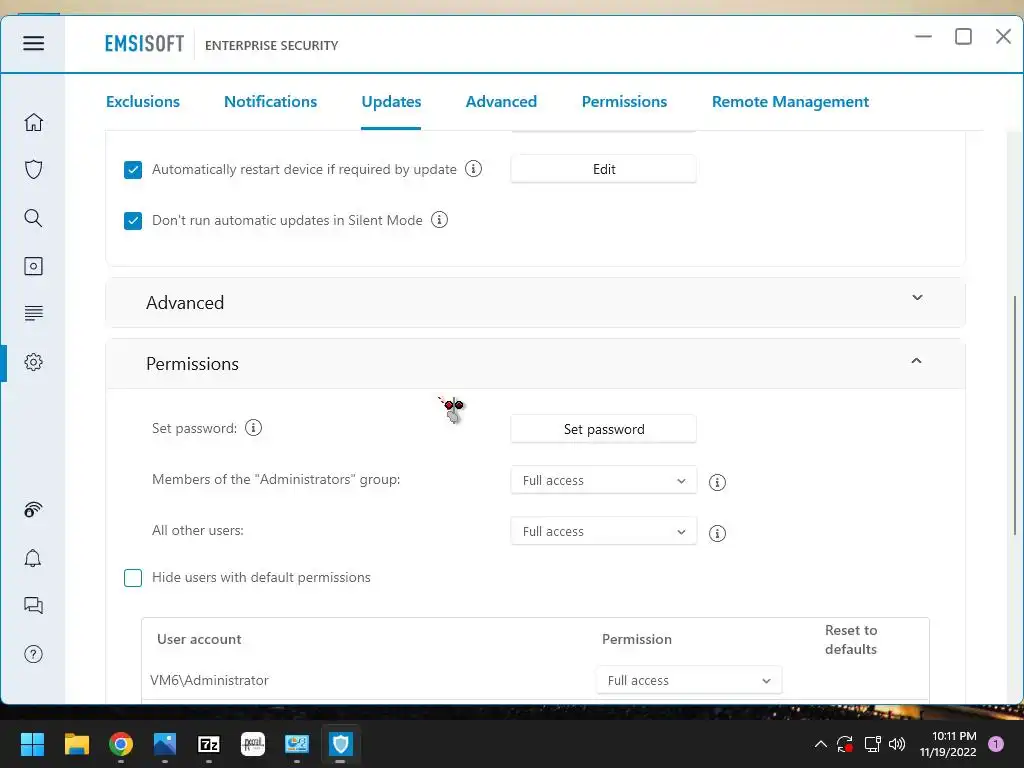Show info for Silent Mode updates option
This screenshot has height=768, width=1024.
tap(440, 219)
